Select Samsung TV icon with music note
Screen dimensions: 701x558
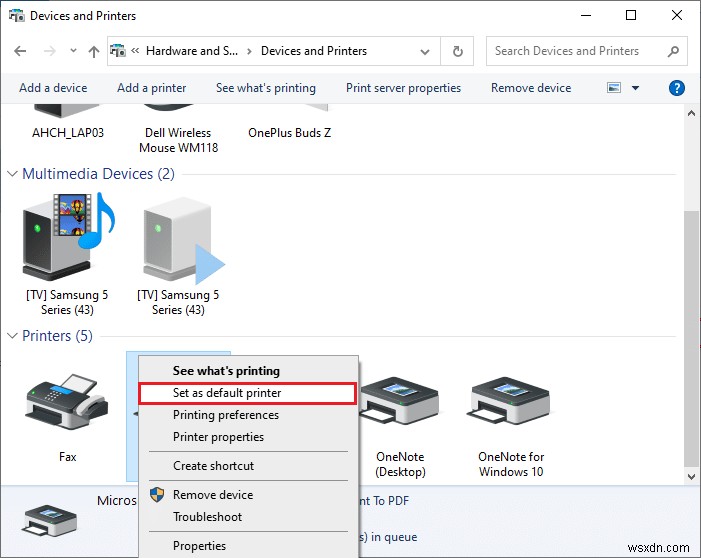(68, 237)
